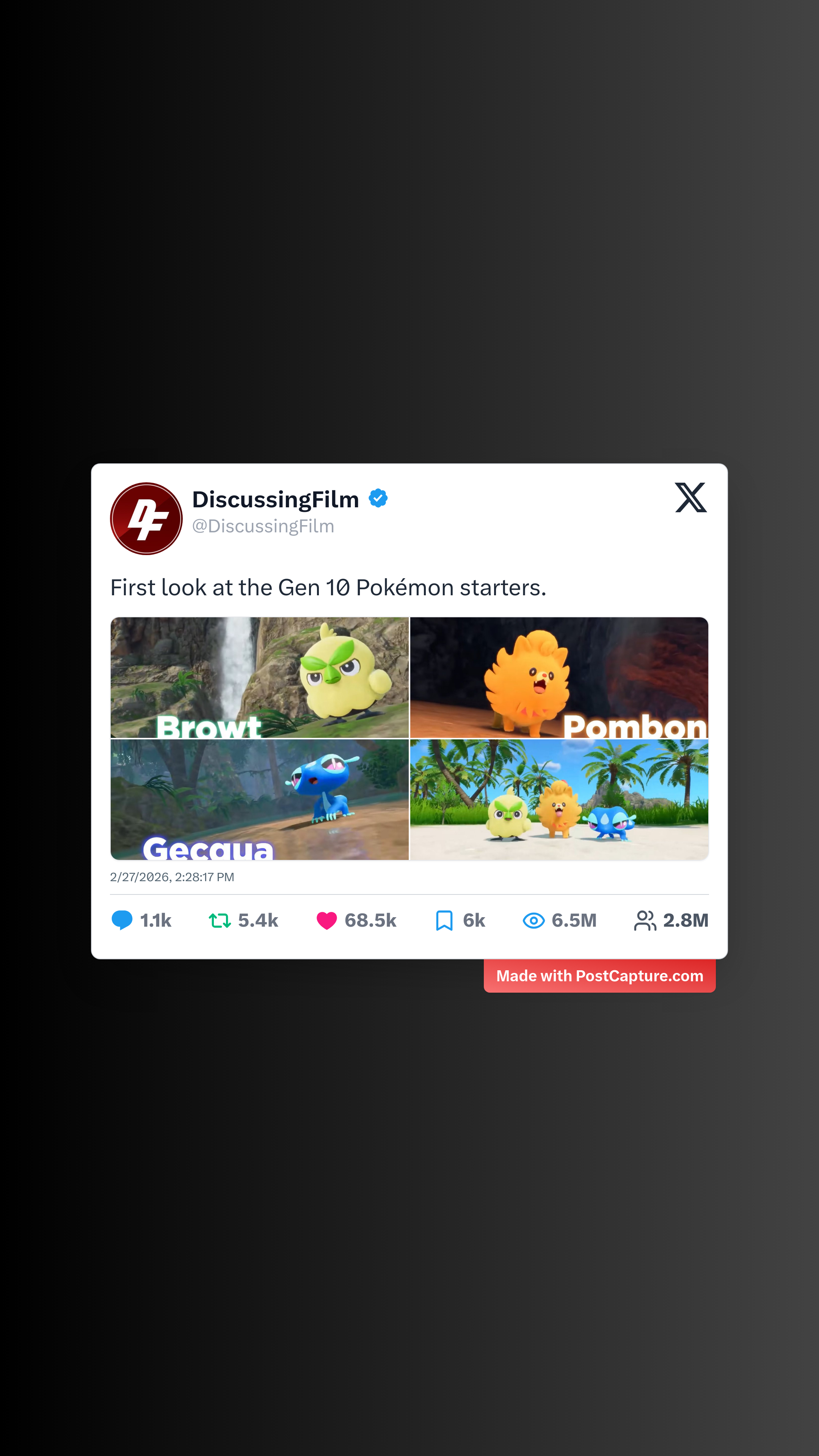Click the X logo icon

[x=691, y=497]
